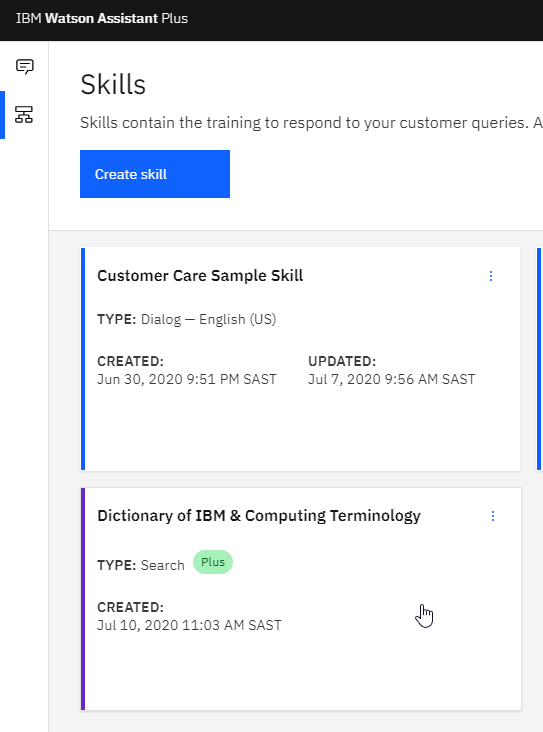Select text 'Dialog — English (US)'
Screen dimensions: 543x732
pos(208,319)
